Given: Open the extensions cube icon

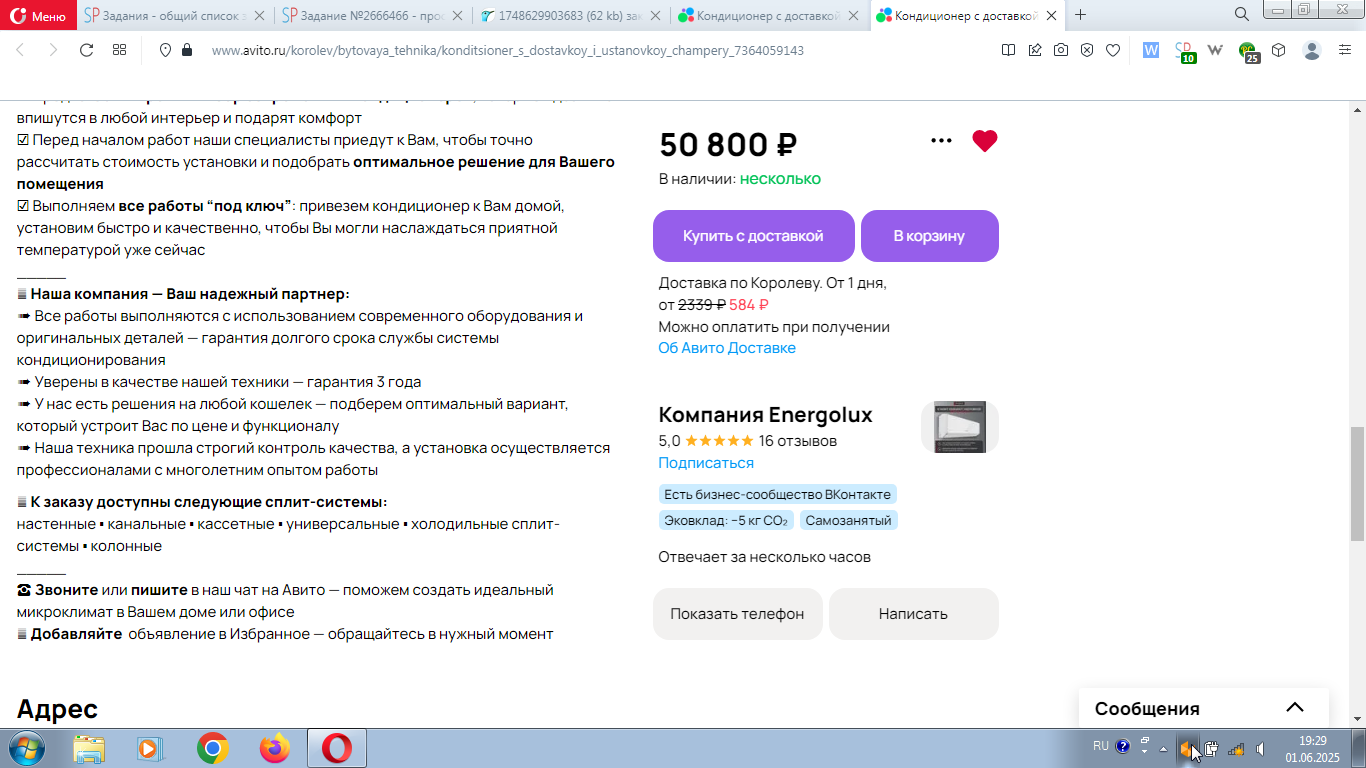Looking at the screenshot, I should tap(1279, 50).
